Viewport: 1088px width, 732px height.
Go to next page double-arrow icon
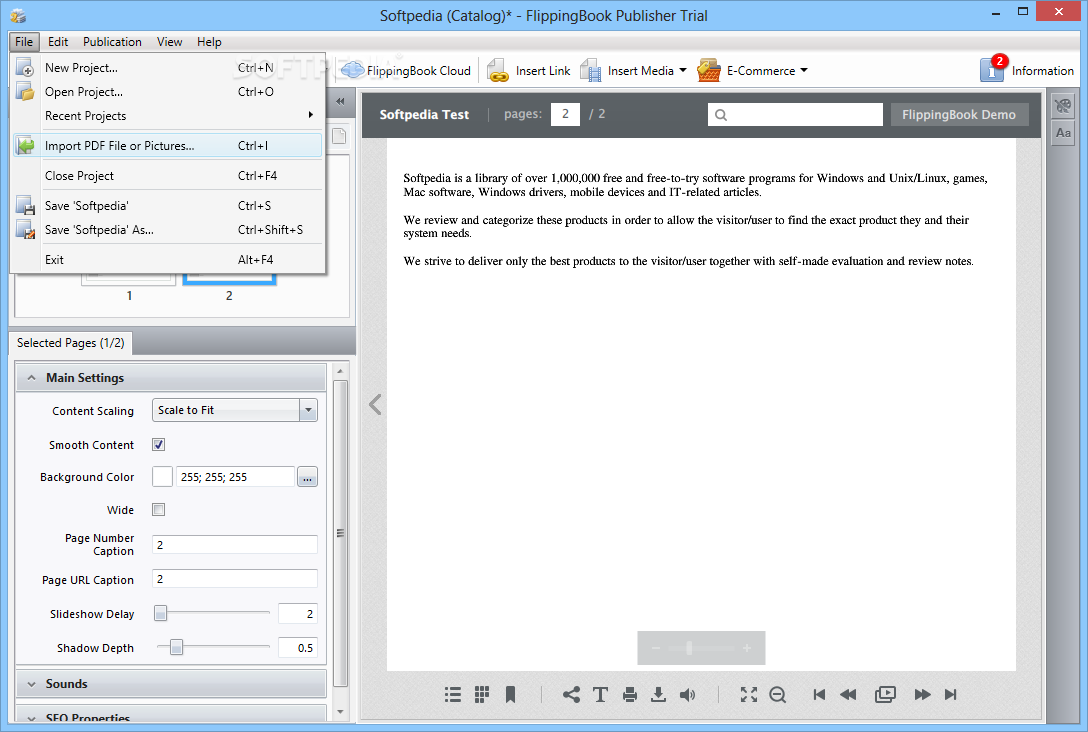click(922, 695)
